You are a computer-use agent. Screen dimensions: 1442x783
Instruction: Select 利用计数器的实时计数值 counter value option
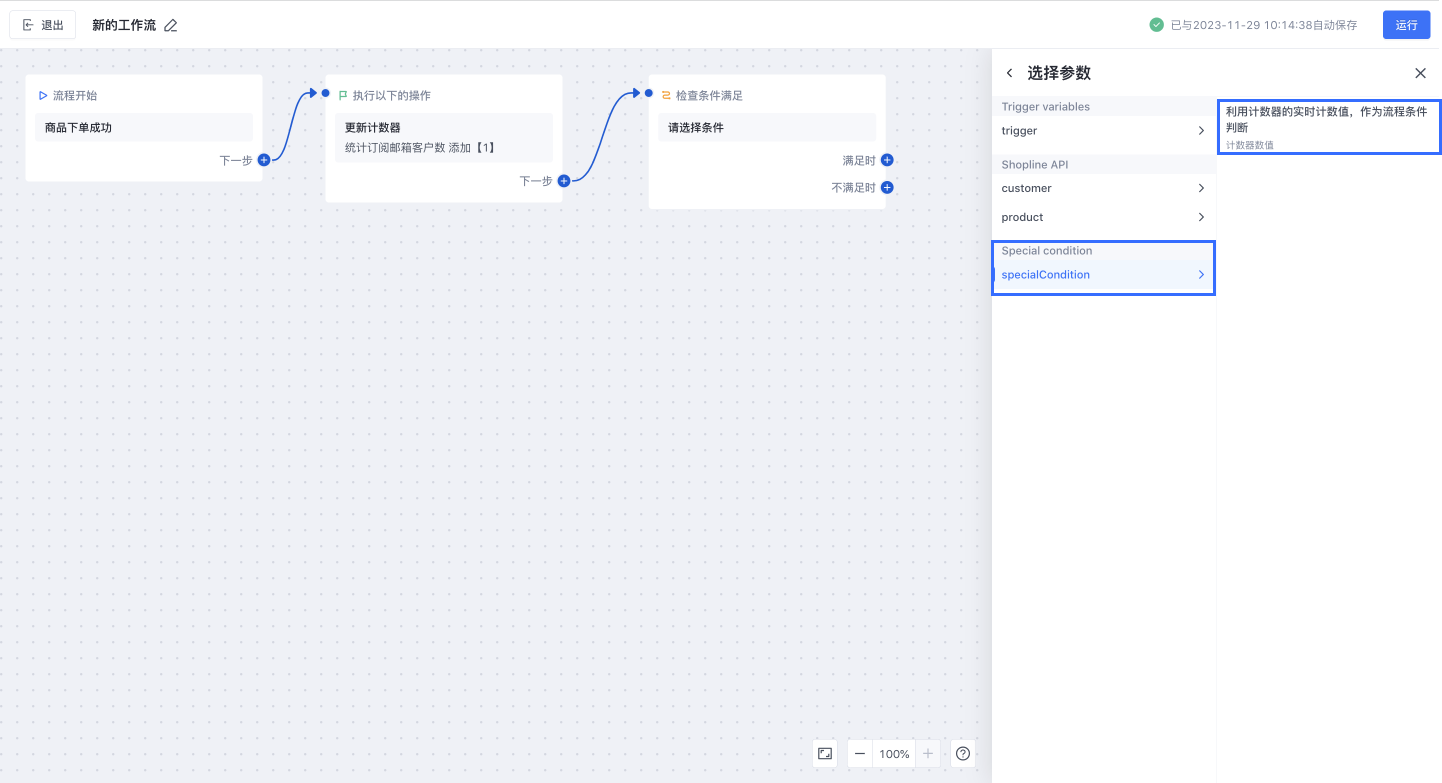(1329, 127)
